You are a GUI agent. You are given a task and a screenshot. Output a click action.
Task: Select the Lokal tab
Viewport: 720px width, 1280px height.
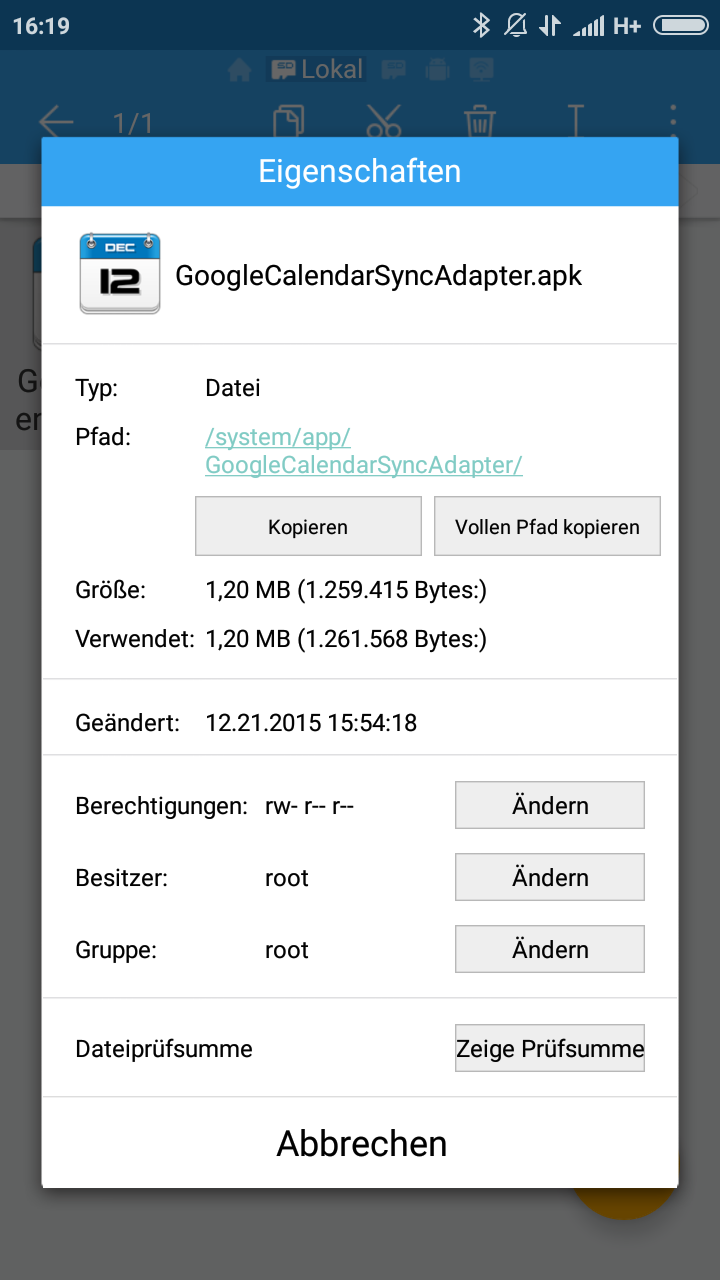pos(317,69)
